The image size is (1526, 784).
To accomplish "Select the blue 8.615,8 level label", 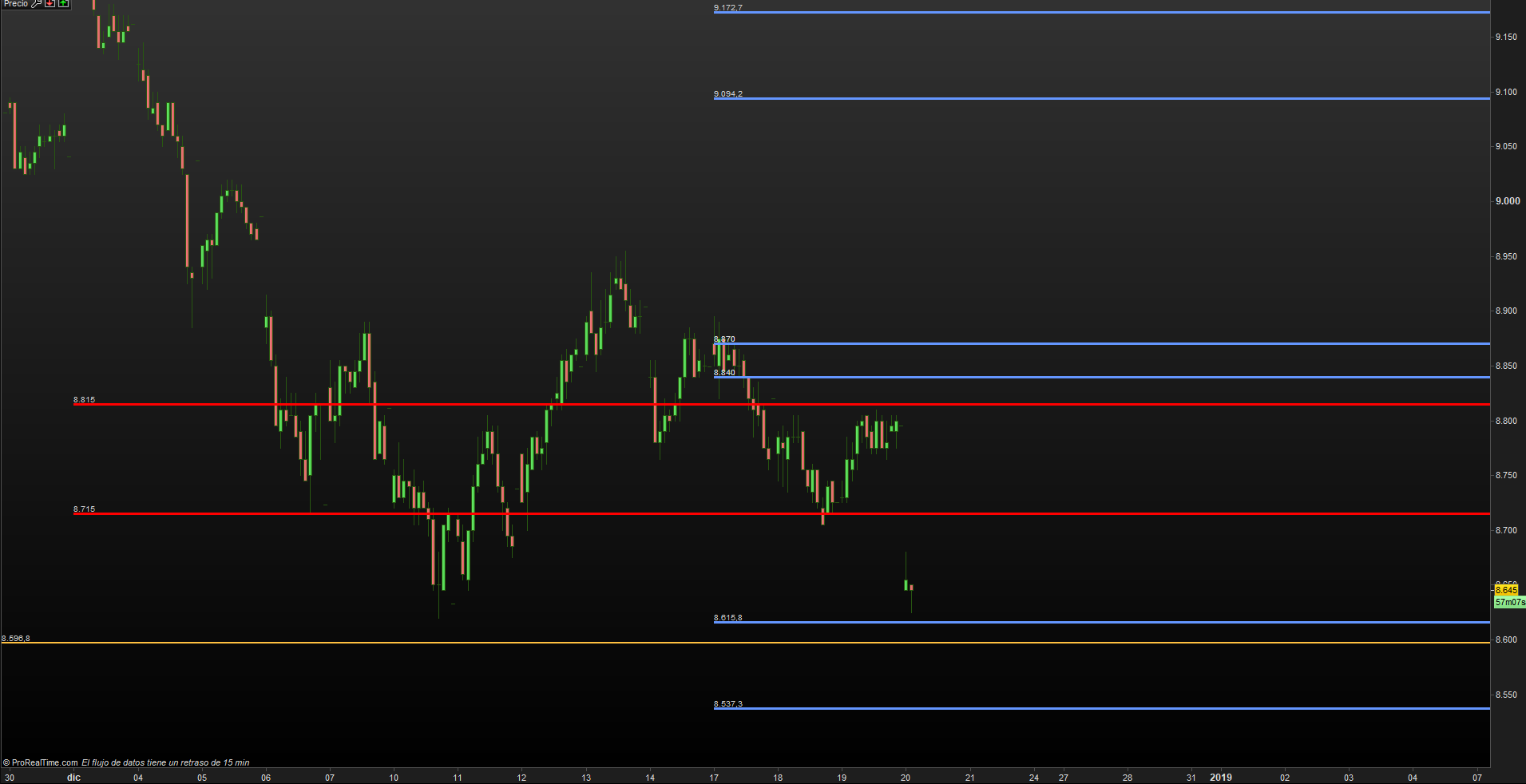I will click(727, 618).
